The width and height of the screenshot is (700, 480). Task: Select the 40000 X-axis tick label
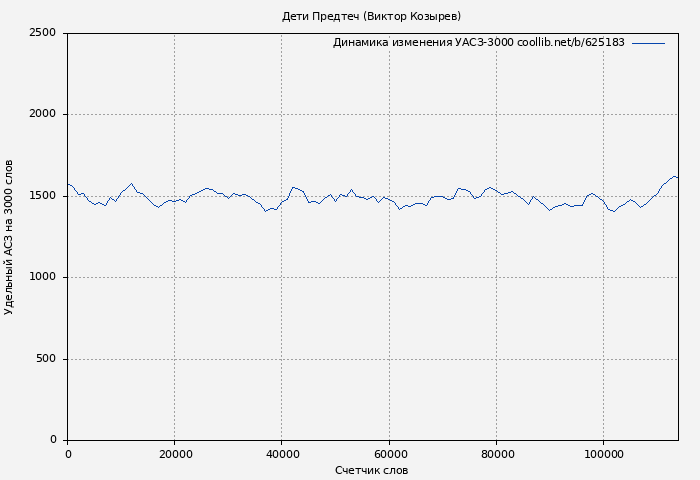click(282, 454)
